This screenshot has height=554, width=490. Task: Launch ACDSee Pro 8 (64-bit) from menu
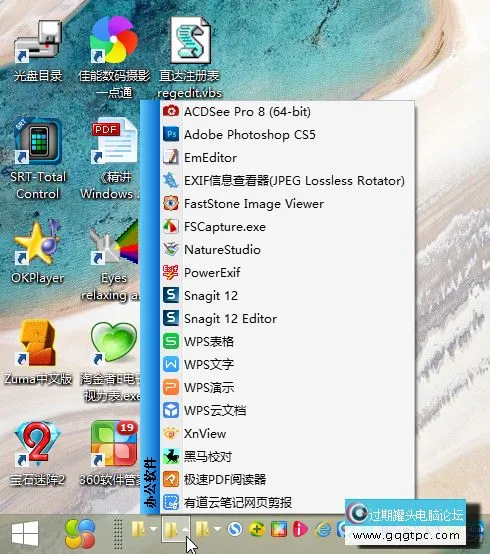click(x=287, y=112)
